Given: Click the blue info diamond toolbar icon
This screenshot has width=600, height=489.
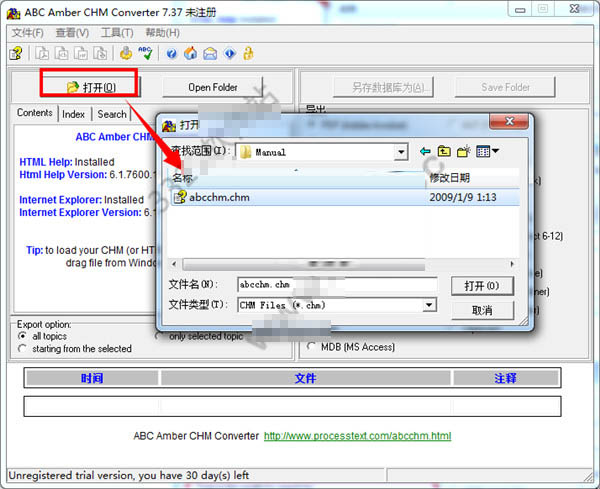Looking at the screenshot, I should pyautogui.click(x=230, y=53).
